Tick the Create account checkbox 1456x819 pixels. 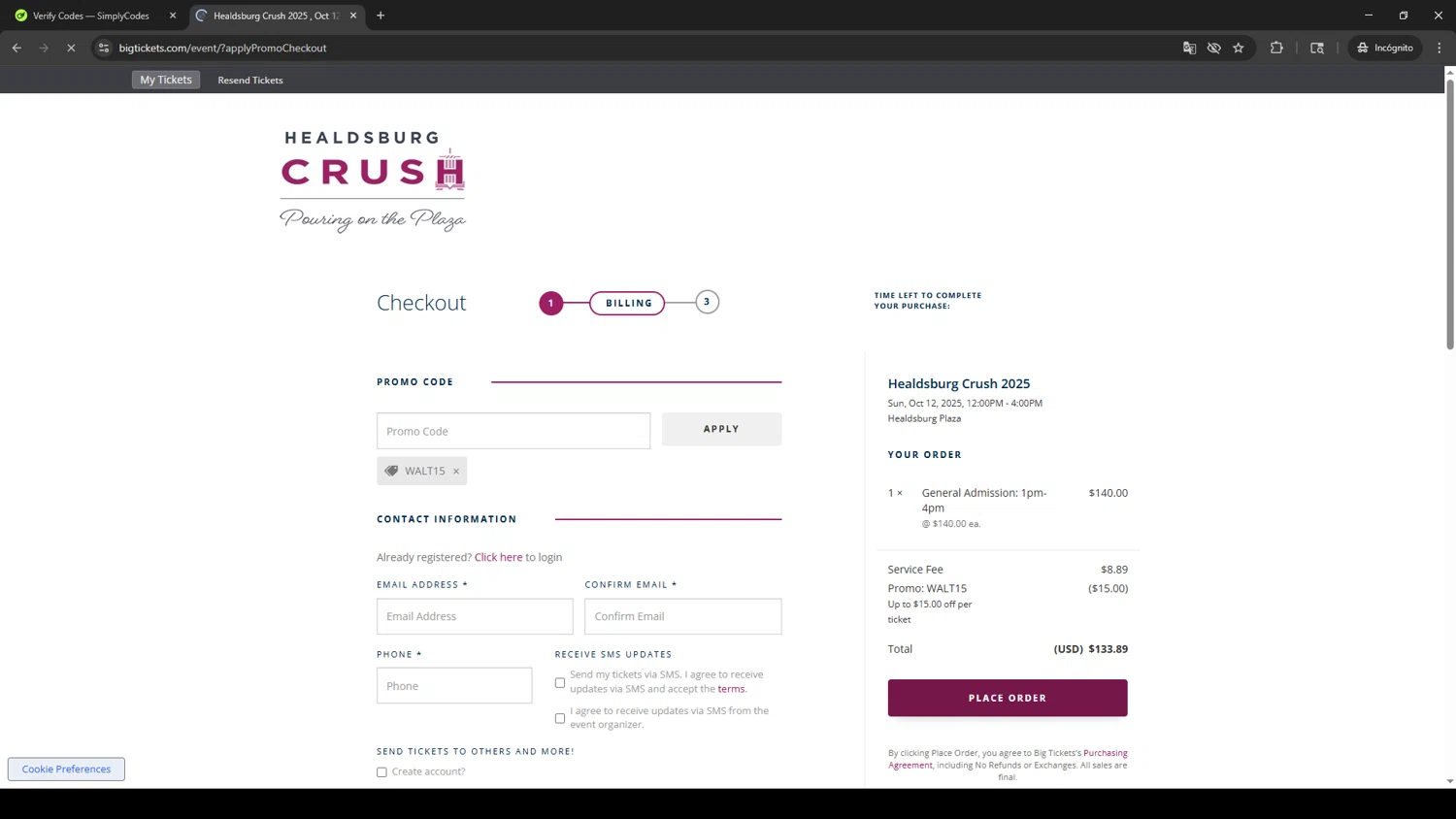pyautogui.click(x=381, y=772)
